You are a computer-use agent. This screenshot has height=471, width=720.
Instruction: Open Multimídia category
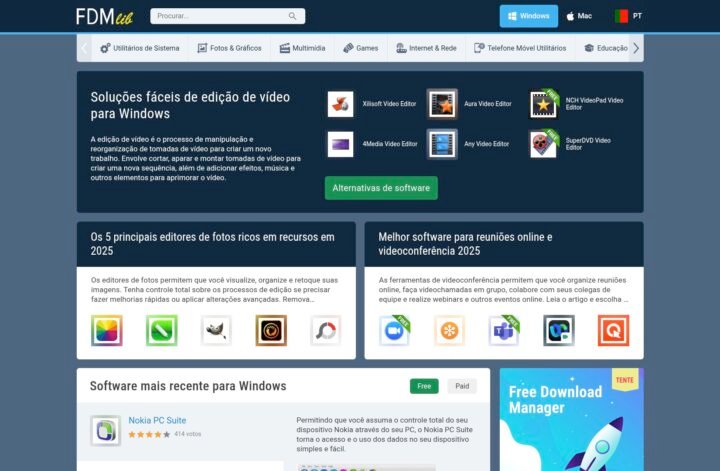303,48
